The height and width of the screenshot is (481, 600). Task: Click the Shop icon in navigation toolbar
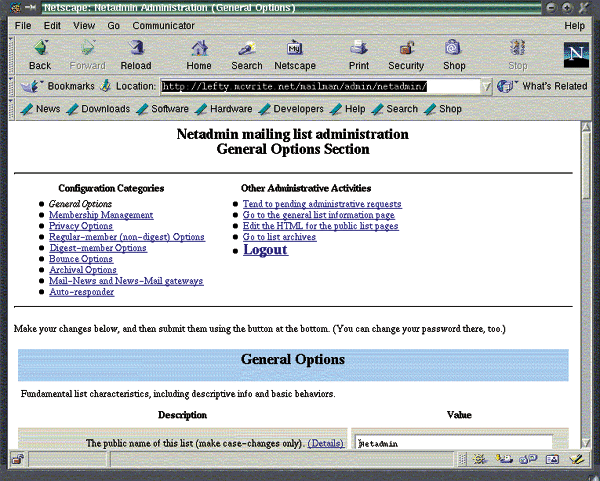(x=454, y=54)
